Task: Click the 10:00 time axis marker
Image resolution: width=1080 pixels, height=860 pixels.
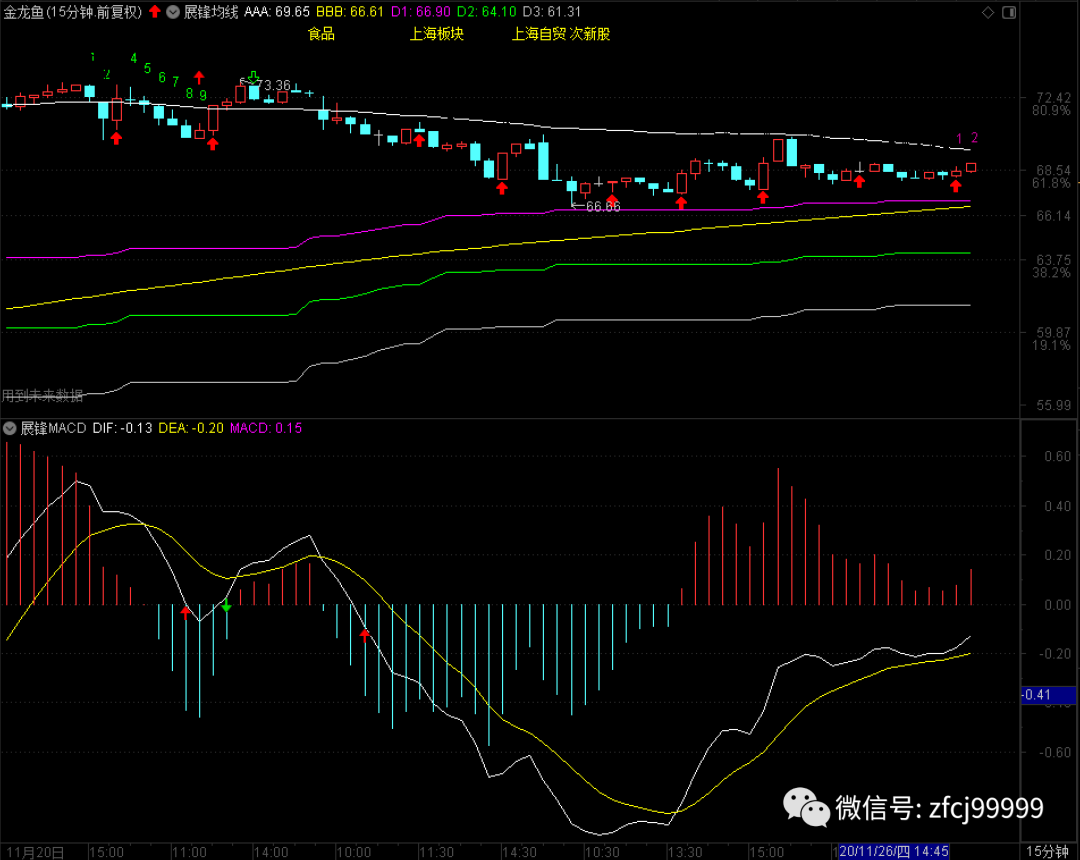Action: [x=353, y=852]
